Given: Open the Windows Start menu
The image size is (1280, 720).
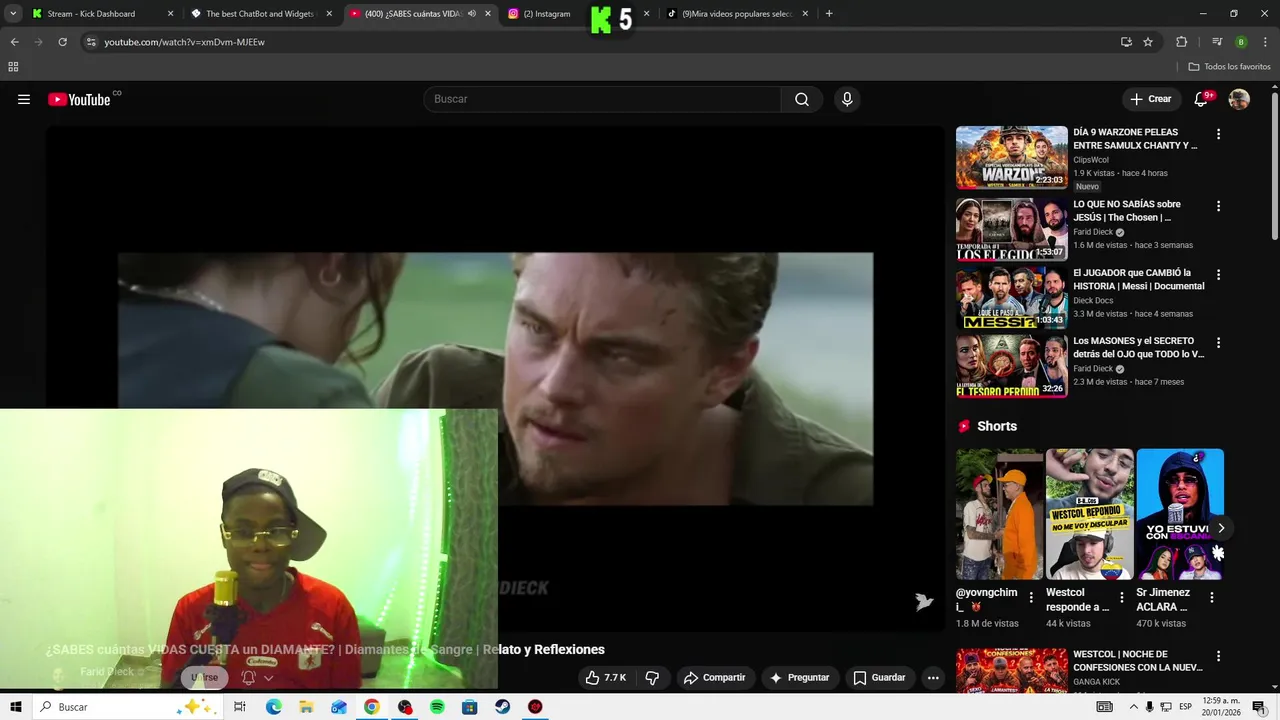Looking at the screenshot, I should click(x=15, y=707).
